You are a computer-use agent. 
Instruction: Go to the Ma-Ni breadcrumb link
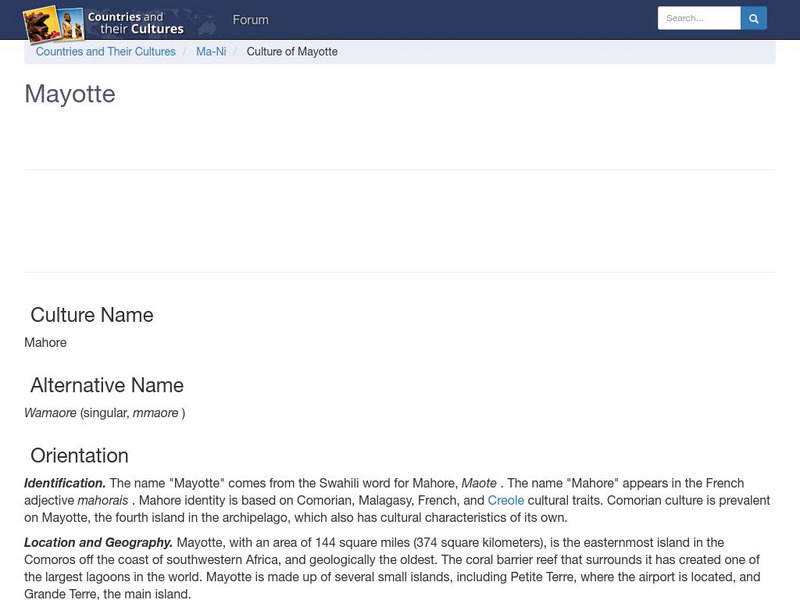(211, 52)
